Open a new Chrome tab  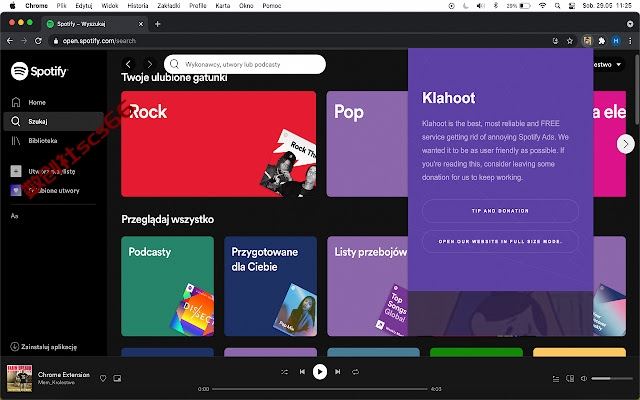click(x=158, y=24)
